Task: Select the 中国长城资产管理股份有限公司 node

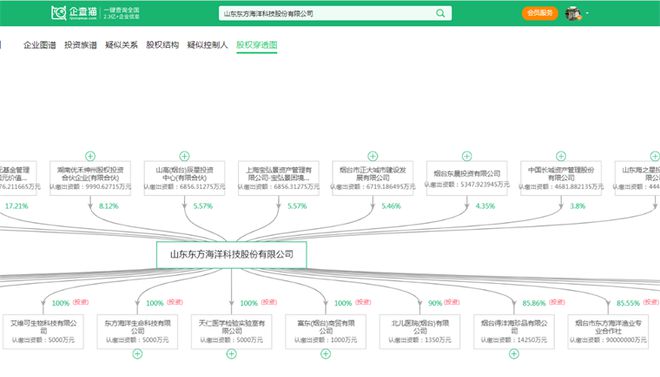Action: (x=561, y=178)
